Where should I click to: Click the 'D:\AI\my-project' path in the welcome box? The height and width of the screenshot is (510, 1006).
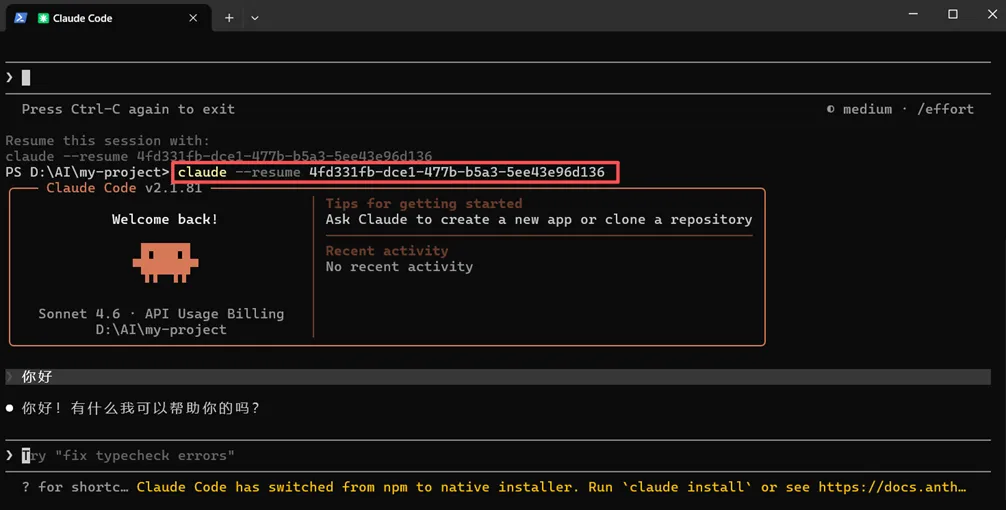point(161,330)
